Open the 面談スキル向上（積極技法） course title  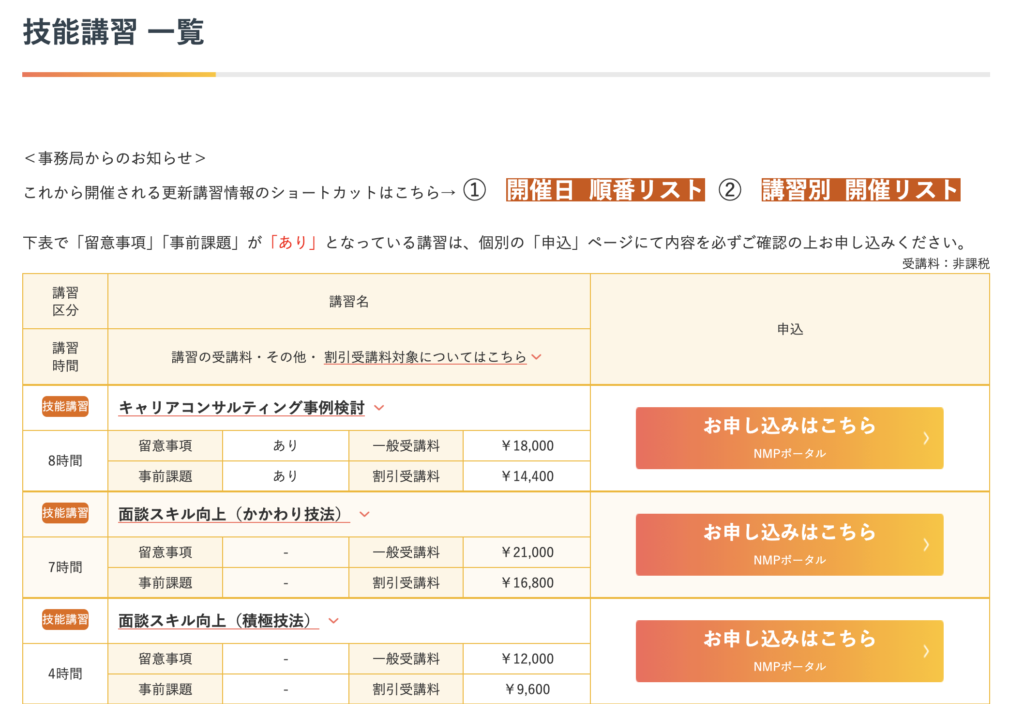point(218,620)
